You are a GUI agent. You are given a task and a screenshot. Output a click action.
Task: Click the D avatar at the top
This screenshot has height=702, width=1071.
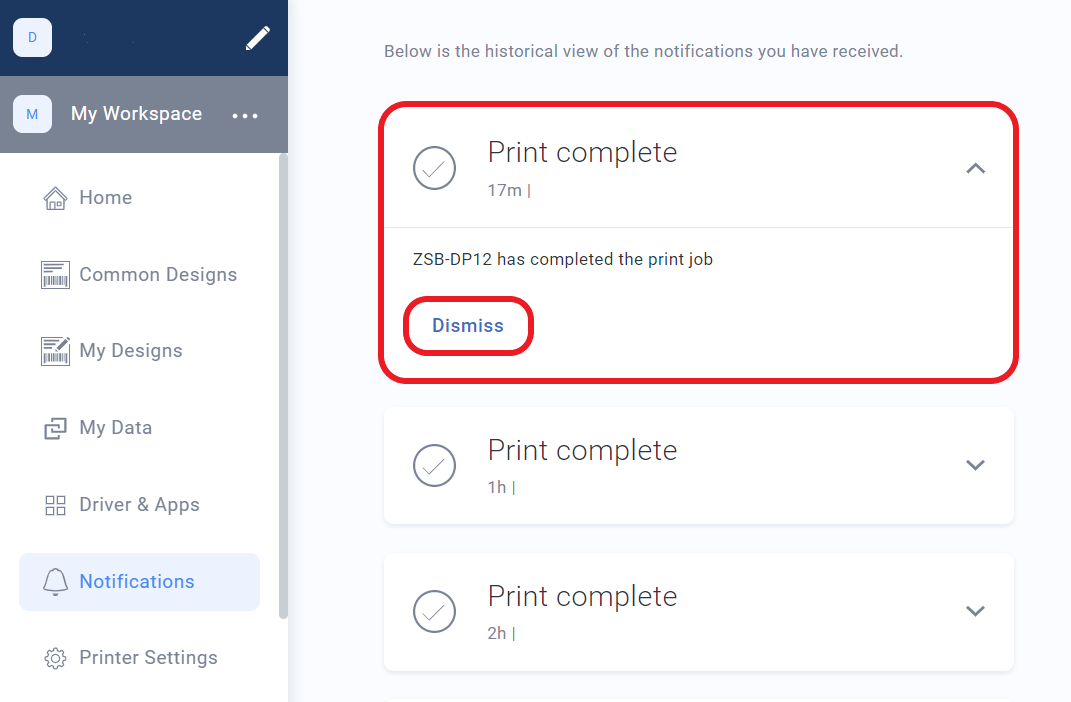(x=31, y=36)
